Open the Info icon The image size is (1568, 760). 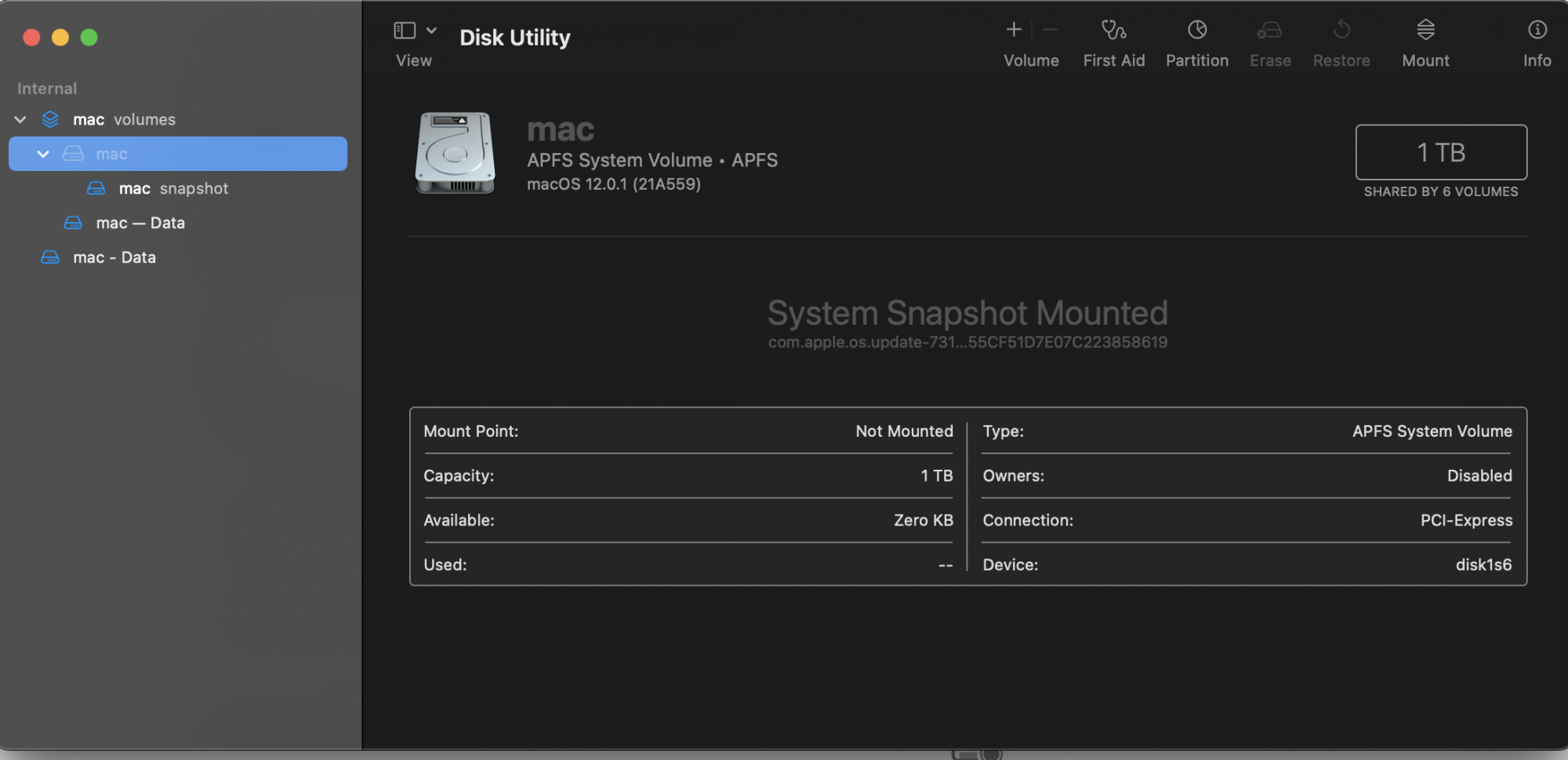click(x=1537, y=30)
